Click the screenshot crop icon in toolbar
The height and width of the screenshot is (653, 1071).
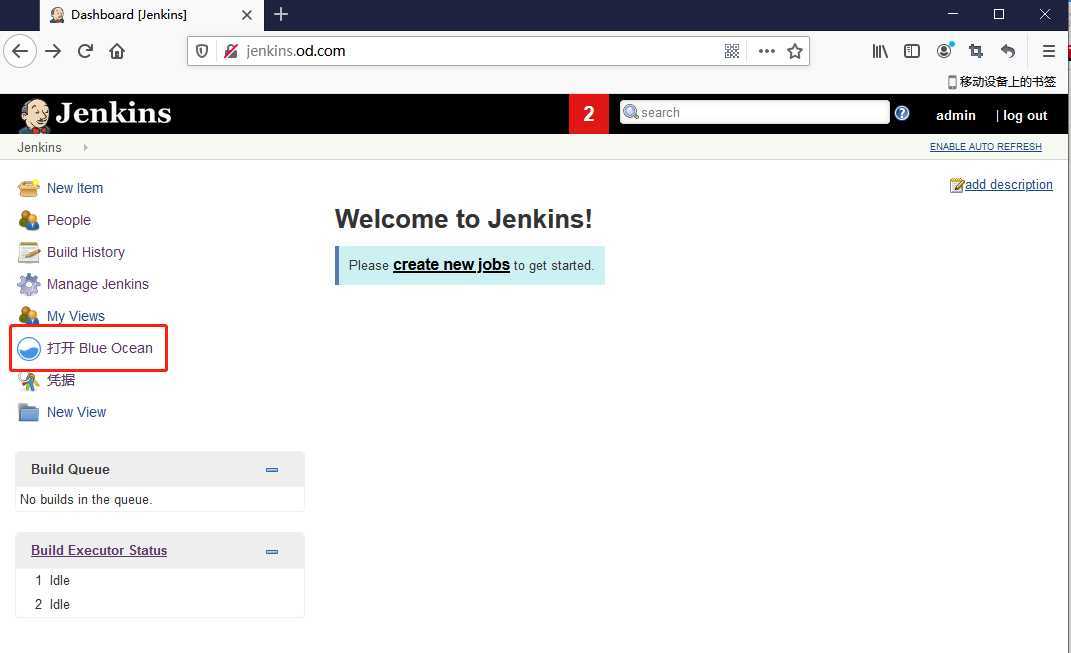pos(976,51)
